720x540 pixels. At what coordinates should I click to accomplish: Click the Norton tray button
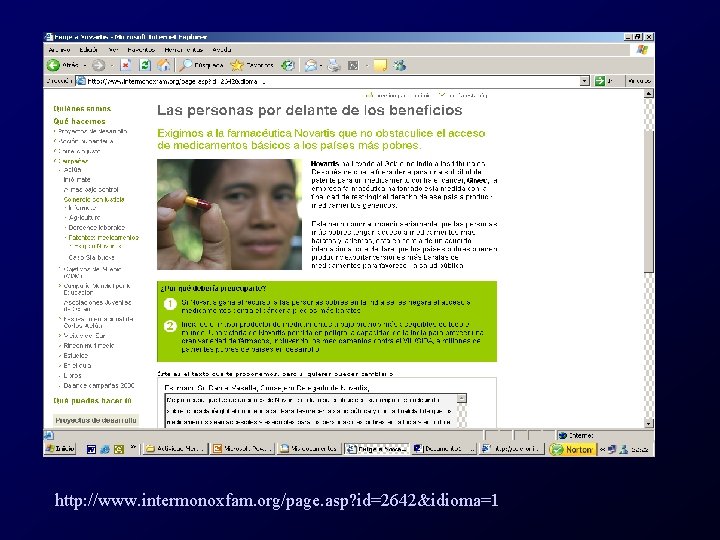pos(572,449)
